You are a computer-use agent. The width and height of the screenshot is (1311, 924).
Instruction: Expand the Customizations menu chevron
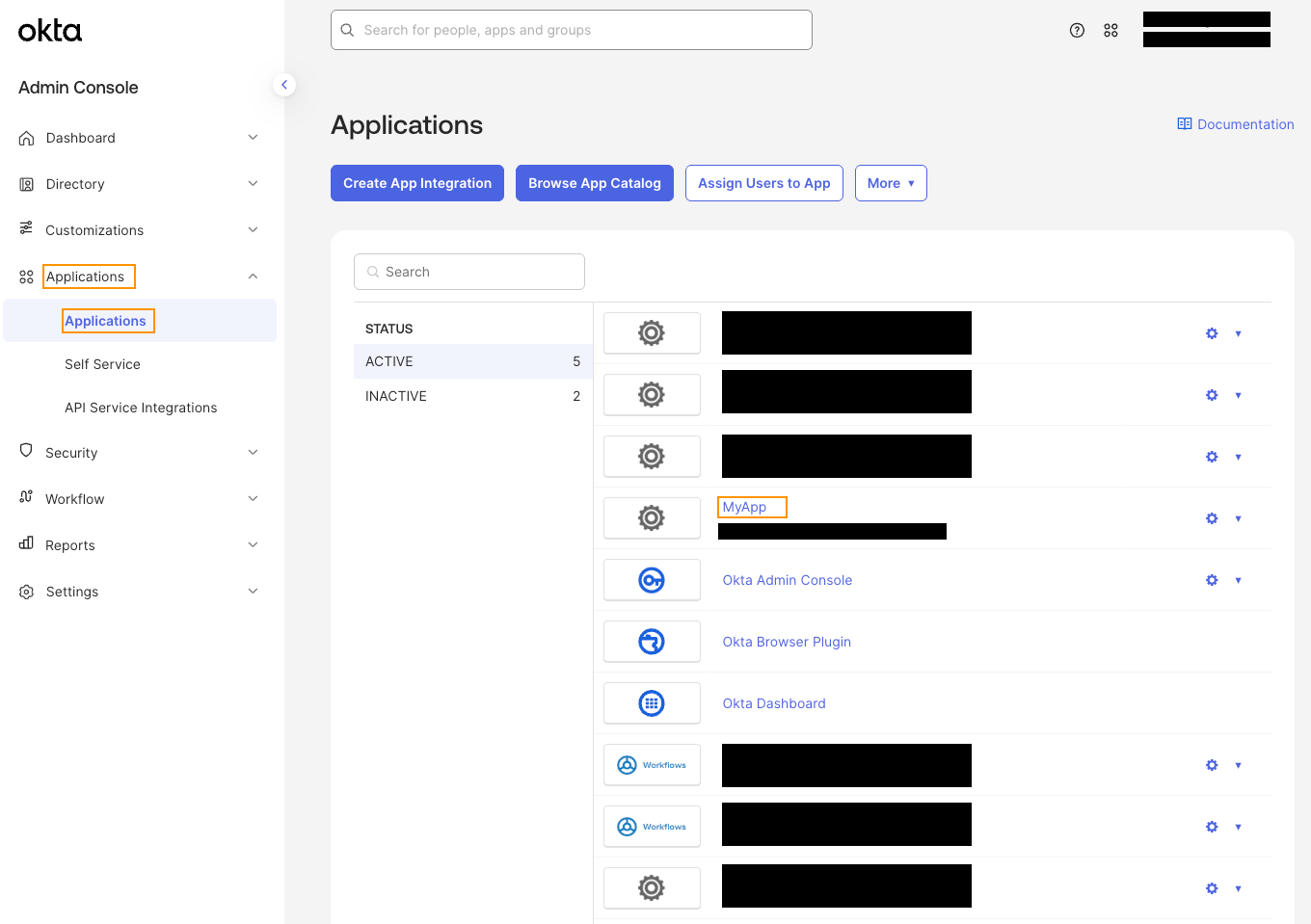point(253,230)
